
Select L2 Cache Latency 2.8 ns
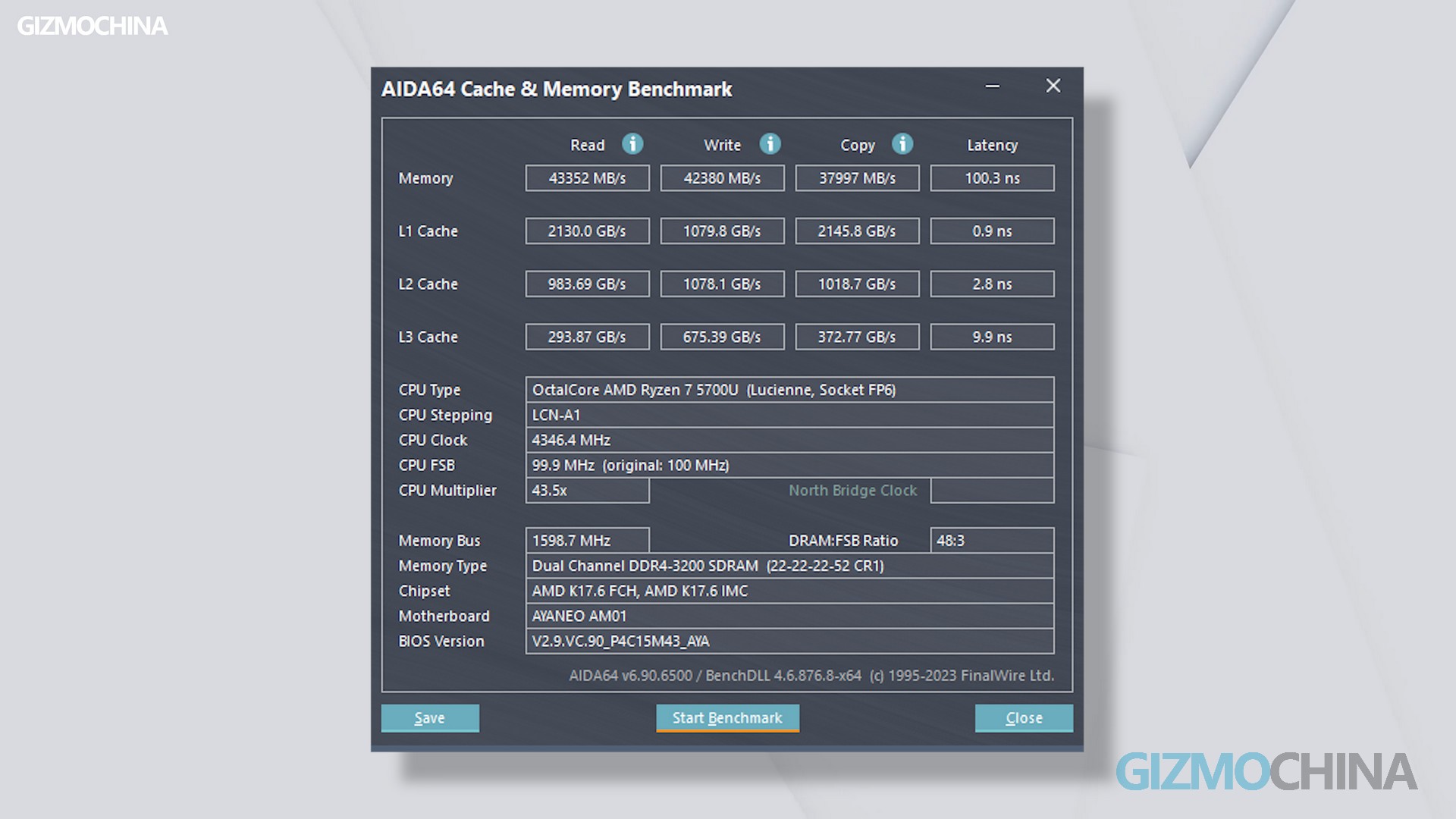pyautogui.click(x=992, y=284)
